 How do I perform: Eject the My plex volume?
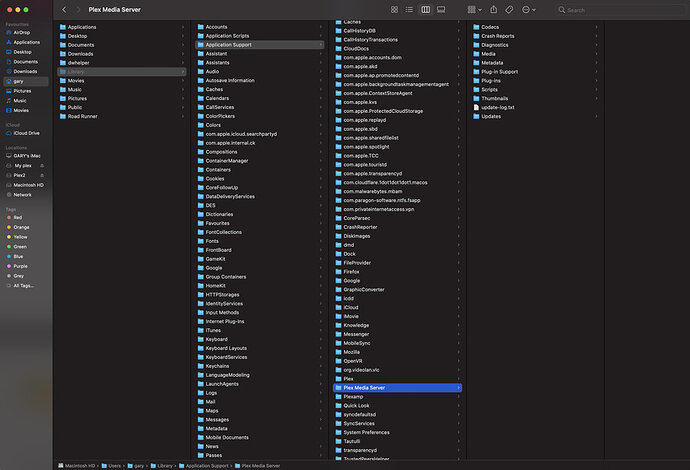tap(42, 165)
